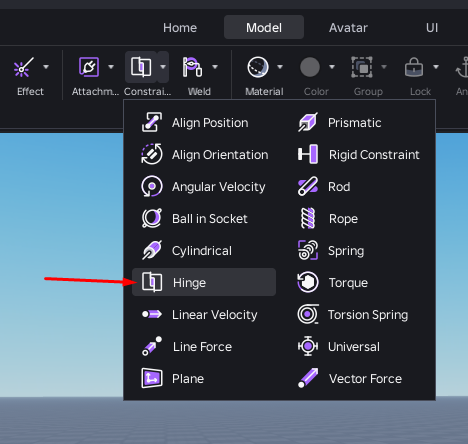The image size is (468, 444).
Task: Select the Torsion Spring icon
Action: [x=308, y=314]
